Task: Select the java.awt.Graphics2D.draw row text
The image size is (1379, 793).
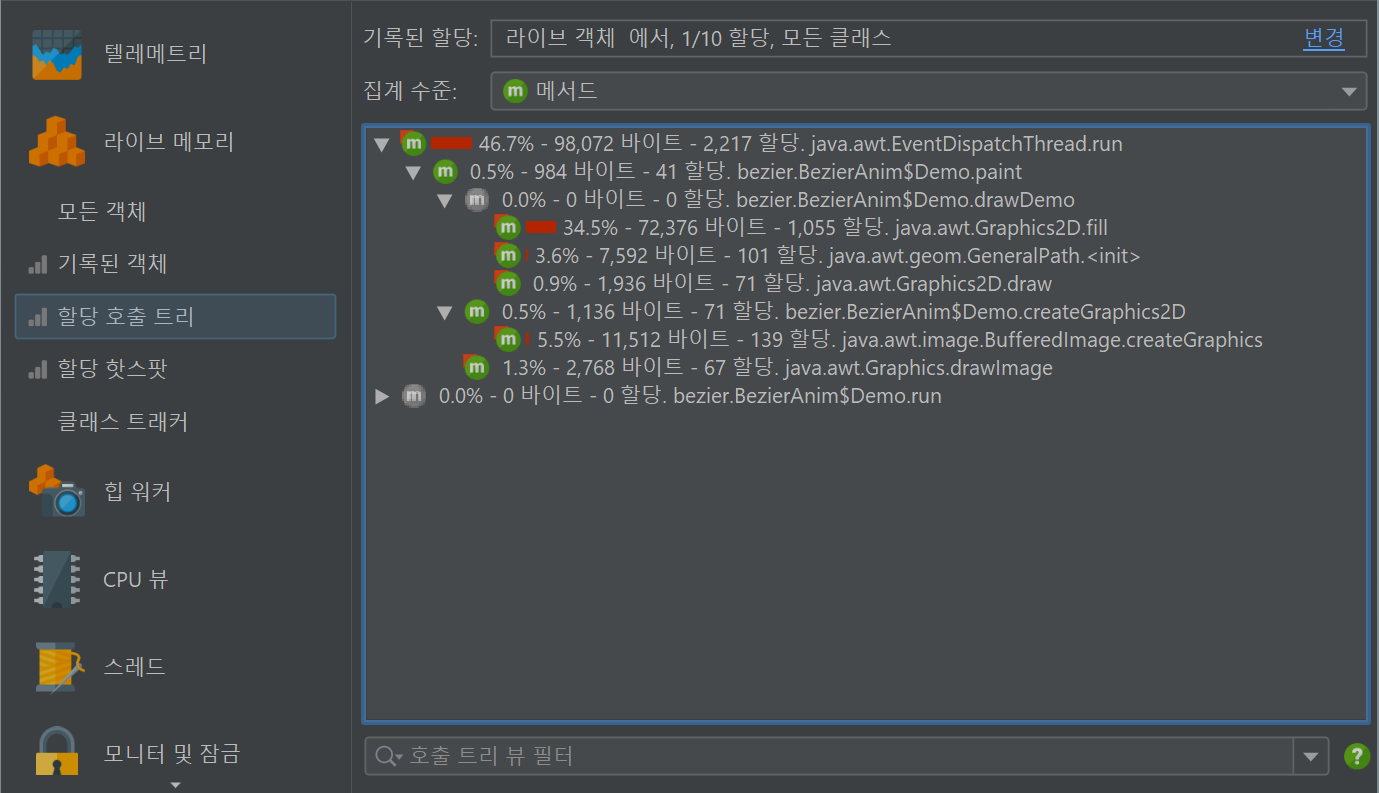Action: point(792,284)
